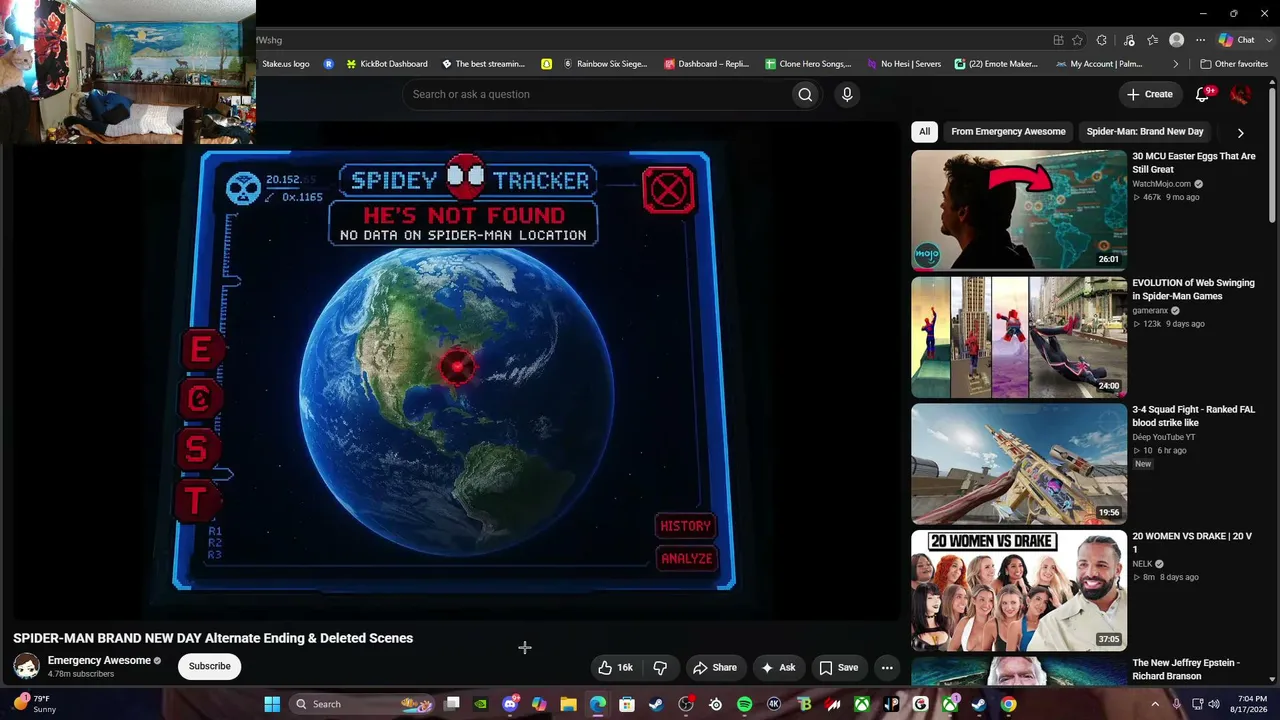Click the Emergency Awesome channel name
Viewport: 1280px width, 720px height.
(99, 660)
